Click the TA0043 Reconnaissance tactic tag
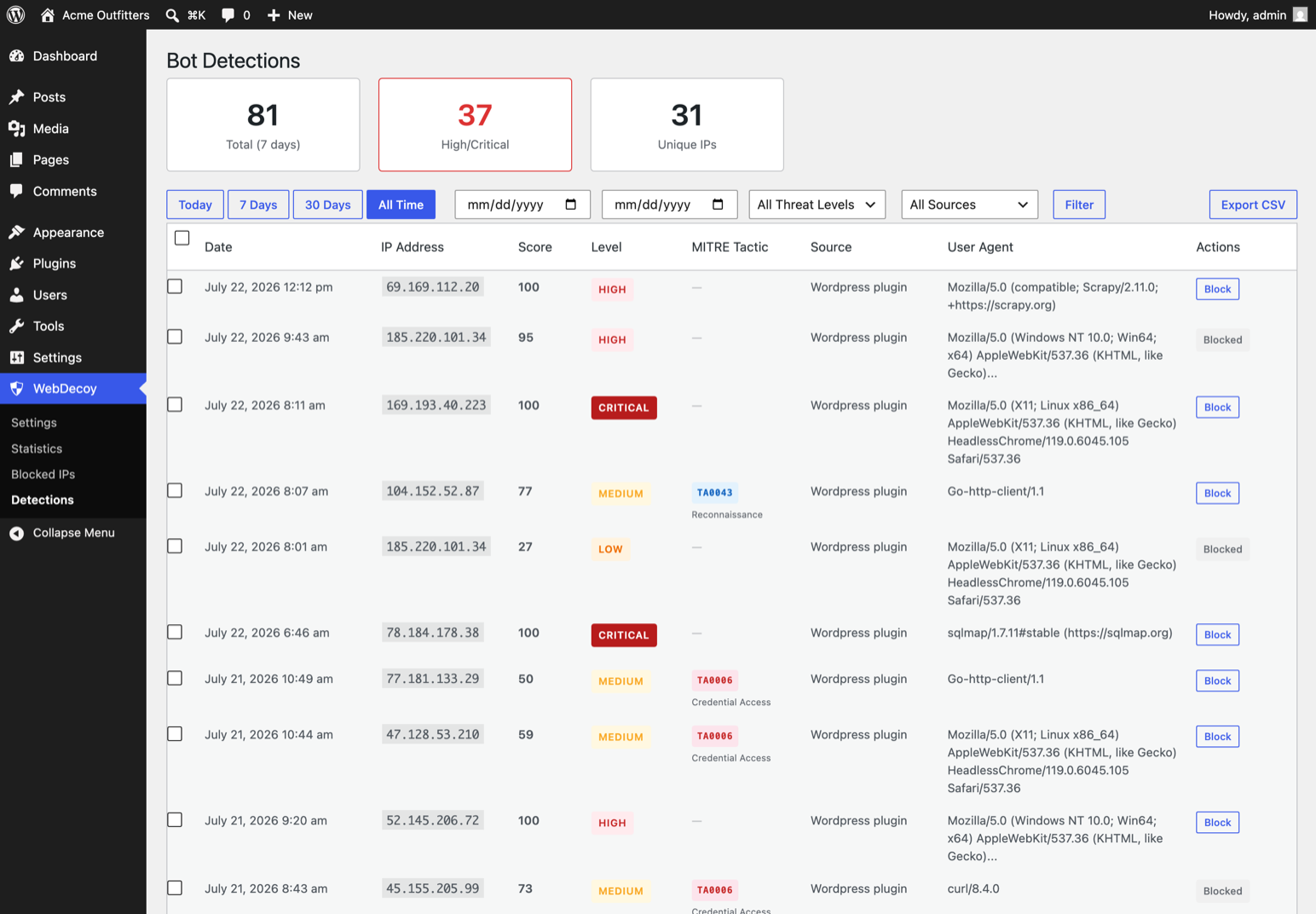 (714, 493)
